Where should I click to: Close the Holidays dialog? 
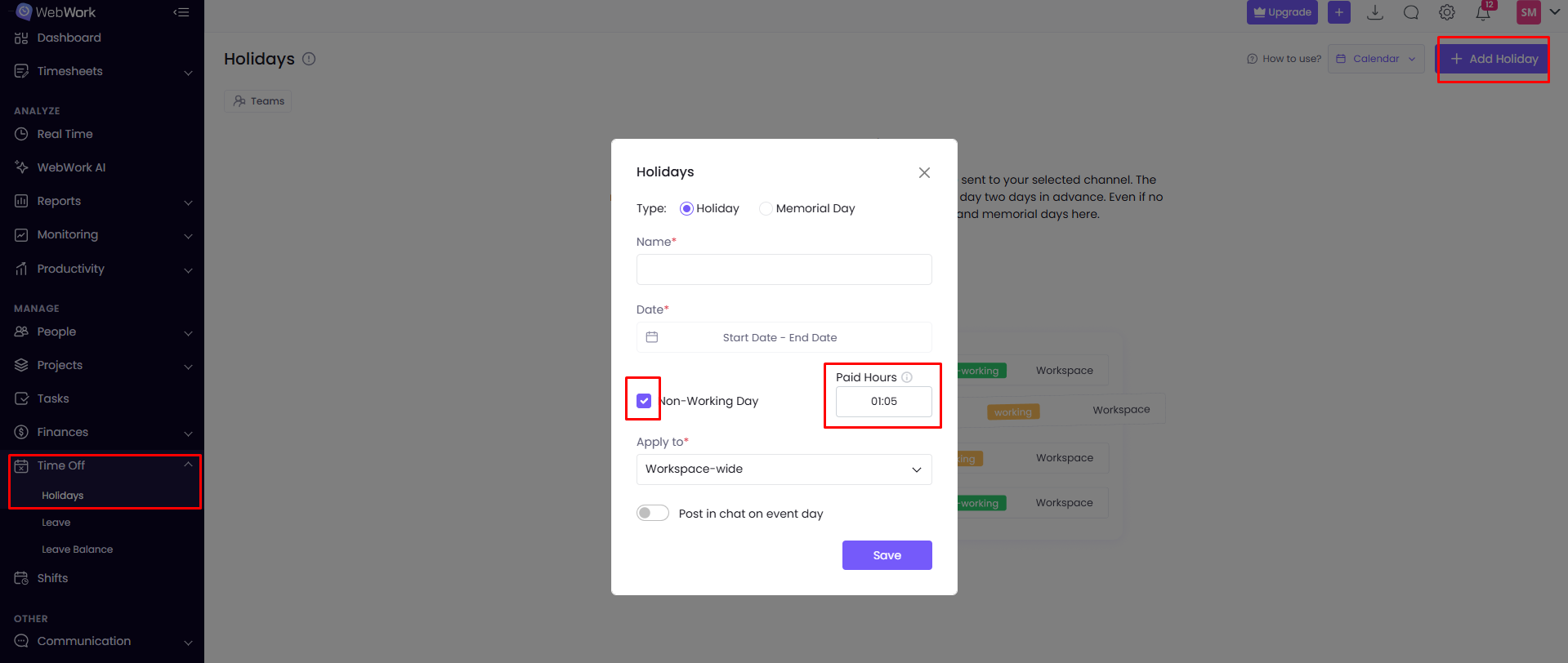pos(924,172)
